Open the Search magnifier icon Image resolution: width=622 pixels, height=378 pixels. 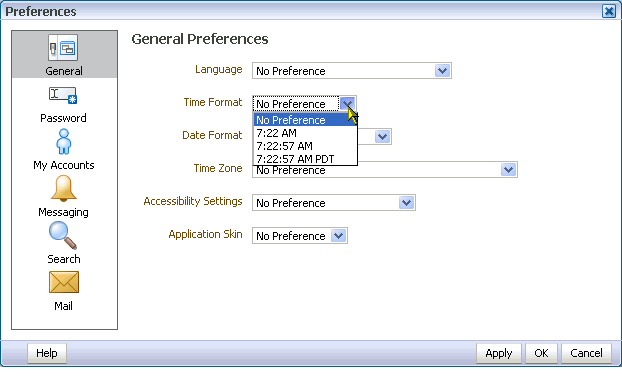tap(63, 235)
